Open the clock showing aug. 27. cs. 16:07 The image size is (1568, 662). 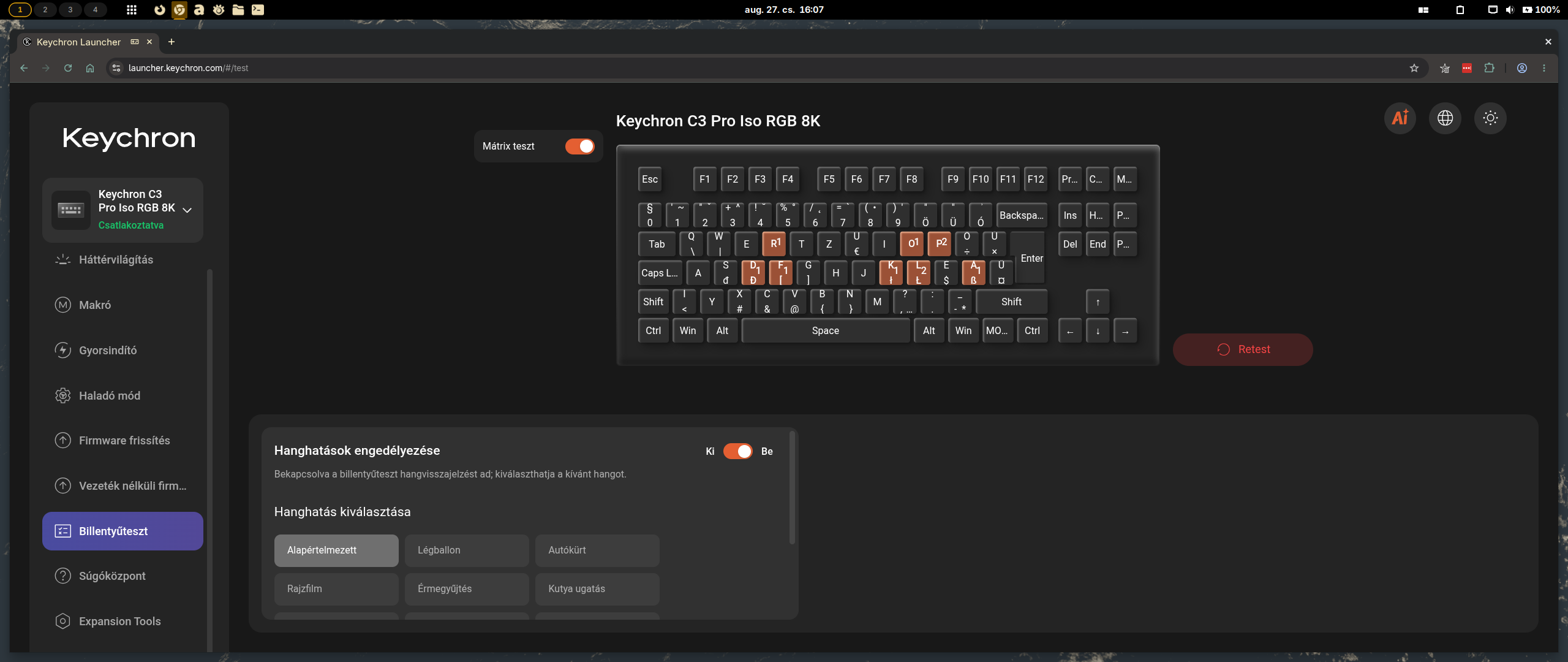tap(784, 10)
